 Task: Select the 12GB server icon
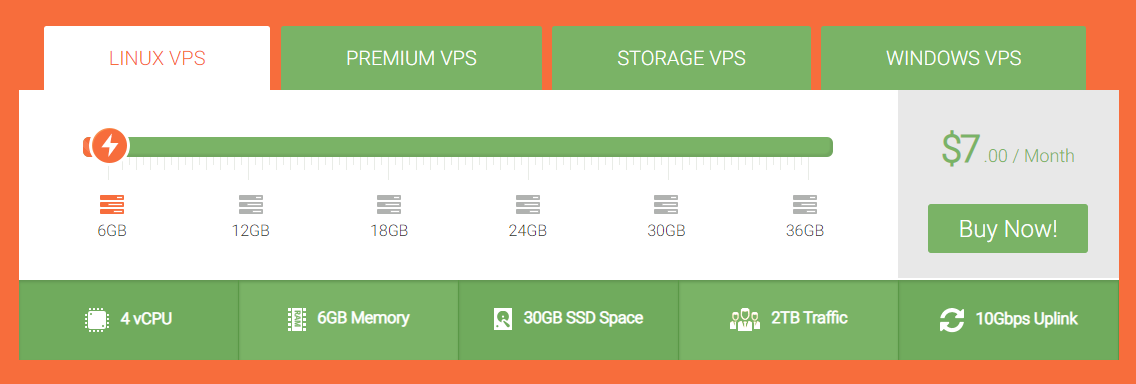(251, 205)
